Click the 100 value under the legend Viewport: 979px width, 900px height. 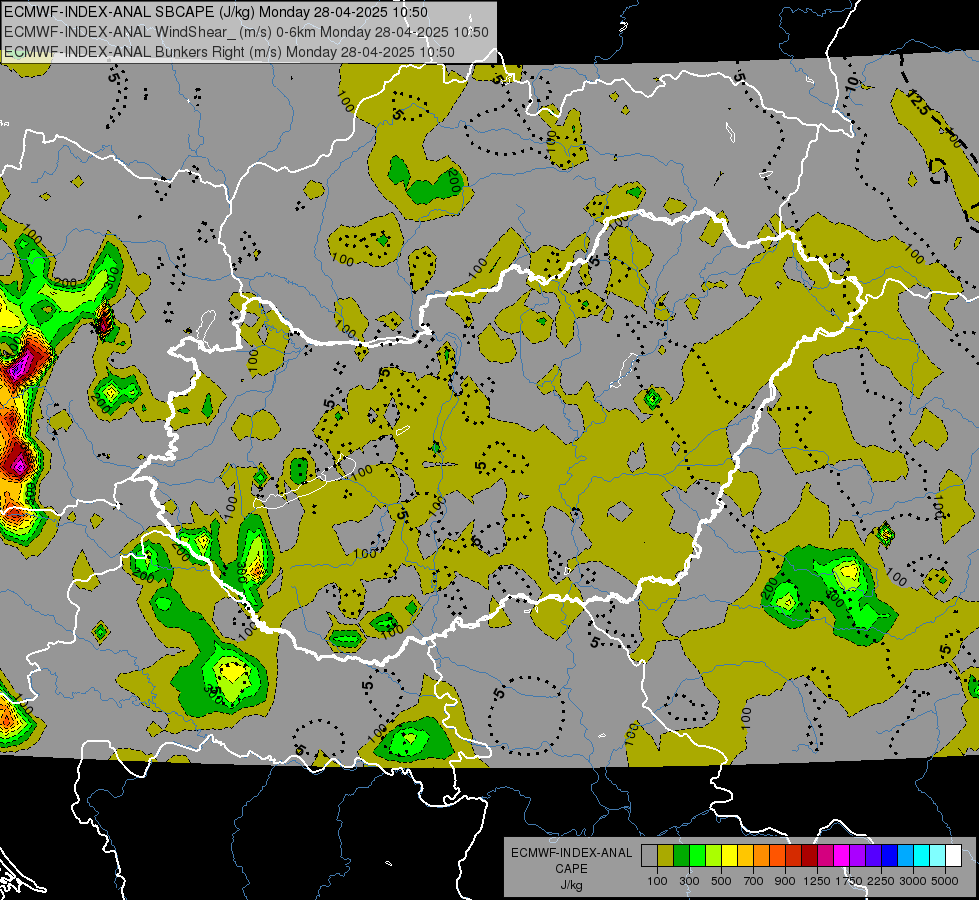[657, 881]
